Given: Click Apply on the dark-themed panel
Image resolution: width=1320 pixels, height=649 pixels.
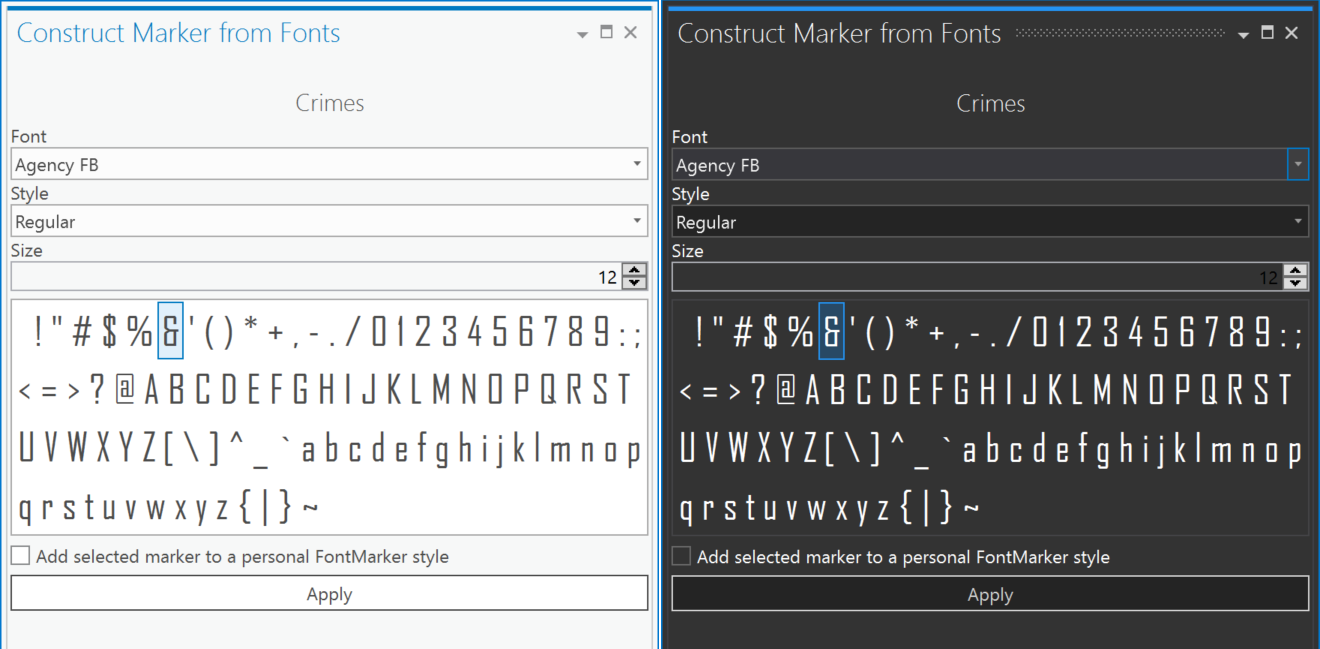Looking at the screenshot, I should [x=990, y=594].
